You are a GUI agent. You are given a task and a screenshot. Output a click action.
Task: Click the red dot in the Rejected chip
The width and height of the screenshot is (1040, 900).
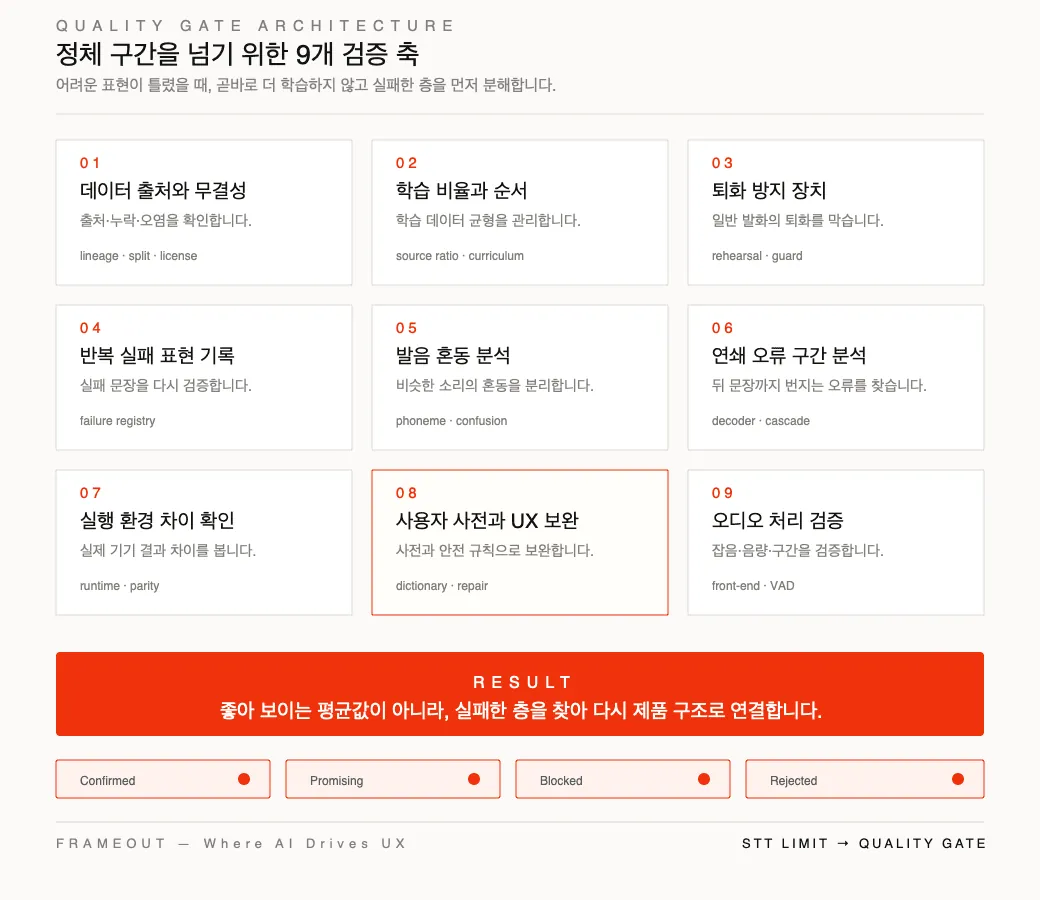pos(958,779)
